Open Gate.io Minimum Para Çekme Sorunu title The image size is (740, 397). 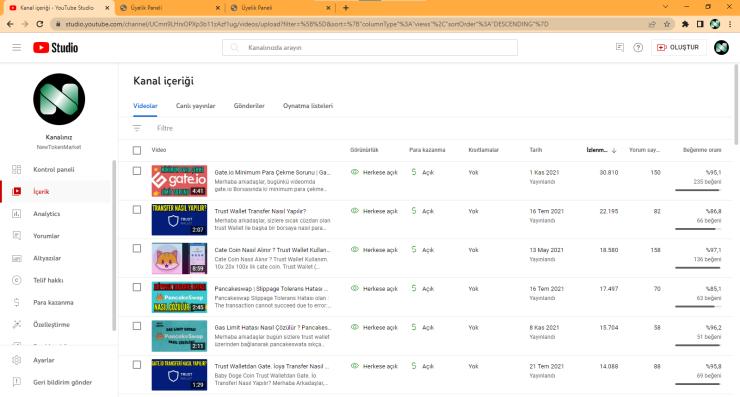272,173
